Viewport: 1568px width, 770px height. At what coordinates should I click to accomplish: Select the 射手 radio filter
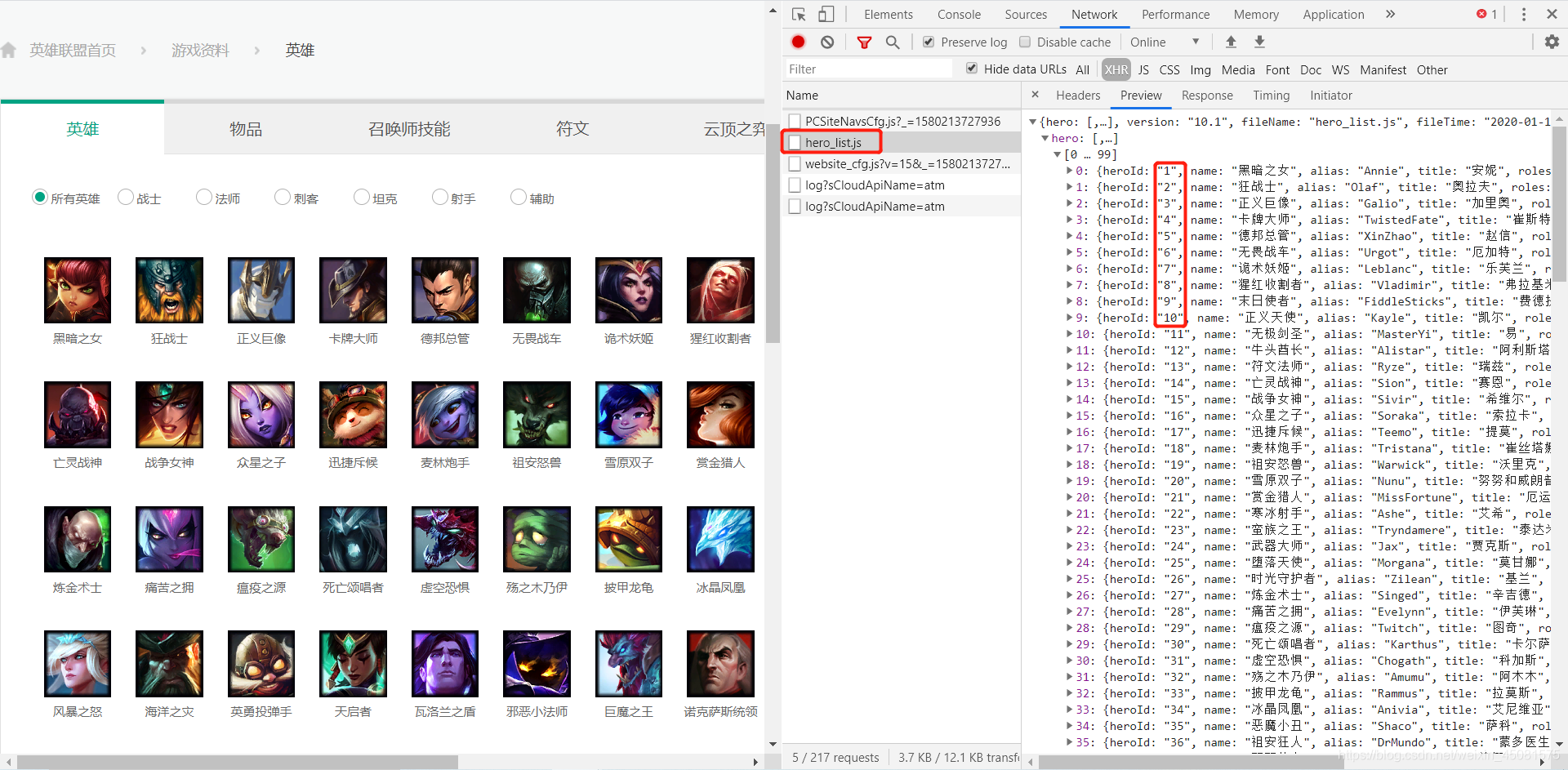click(x=440, y=197)
